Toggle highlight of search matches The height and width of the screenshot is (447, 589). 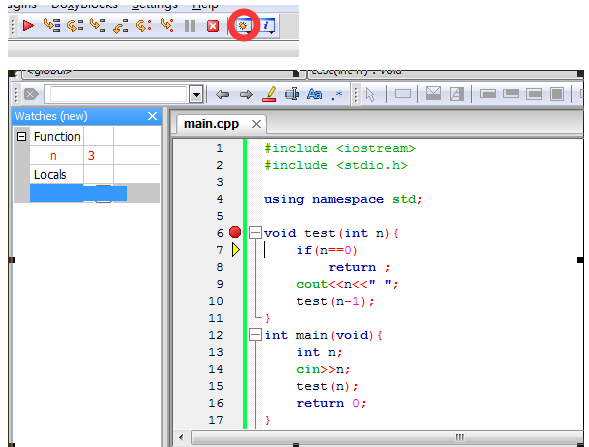[269, 94]
